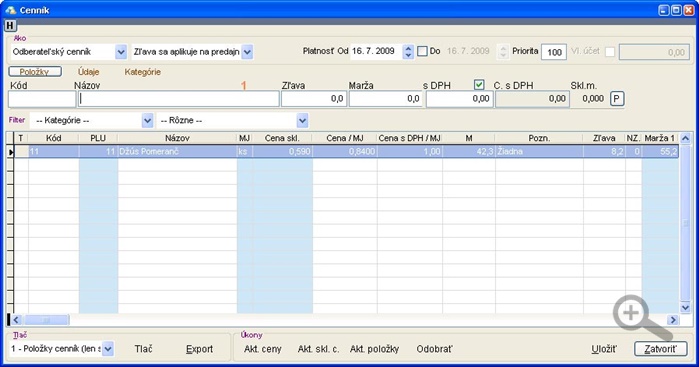Toggle the Vl. účet checkbox
Image resolution: width=699 pixels, height=367 pixels.
pos(609,52)
